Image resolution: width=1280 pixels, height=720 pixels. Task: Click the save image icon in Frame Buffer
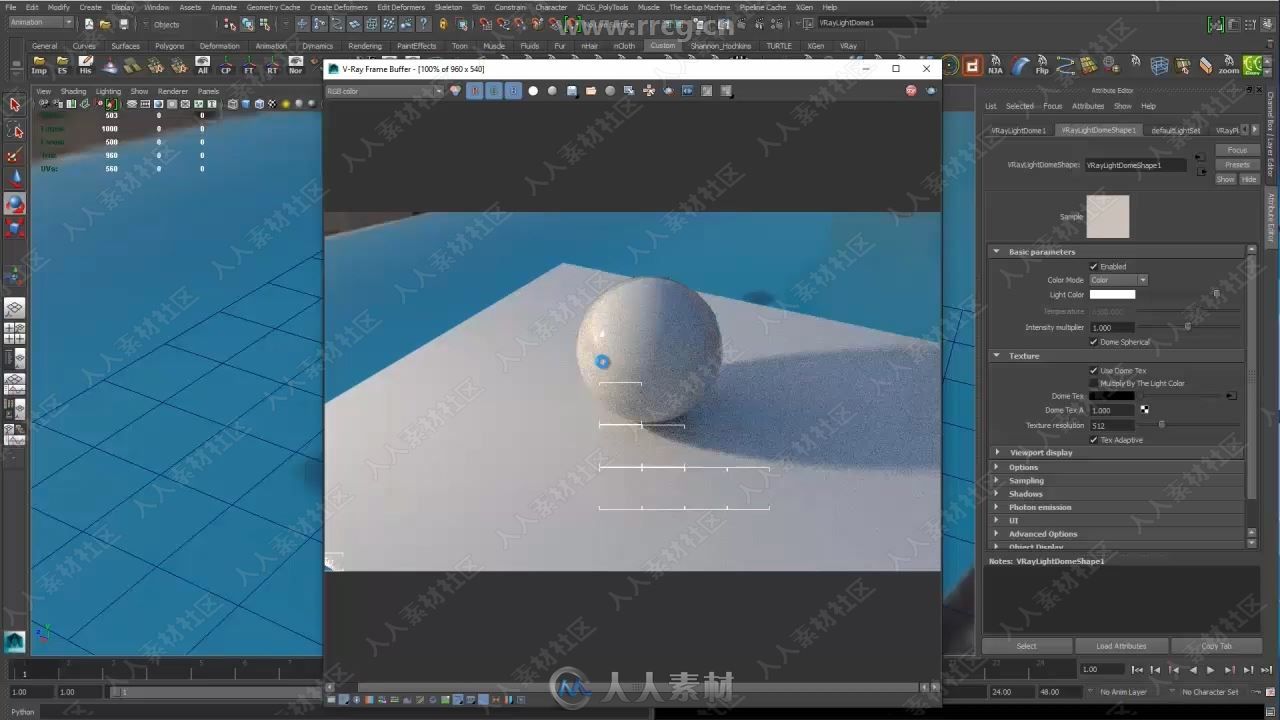[572, 91]
